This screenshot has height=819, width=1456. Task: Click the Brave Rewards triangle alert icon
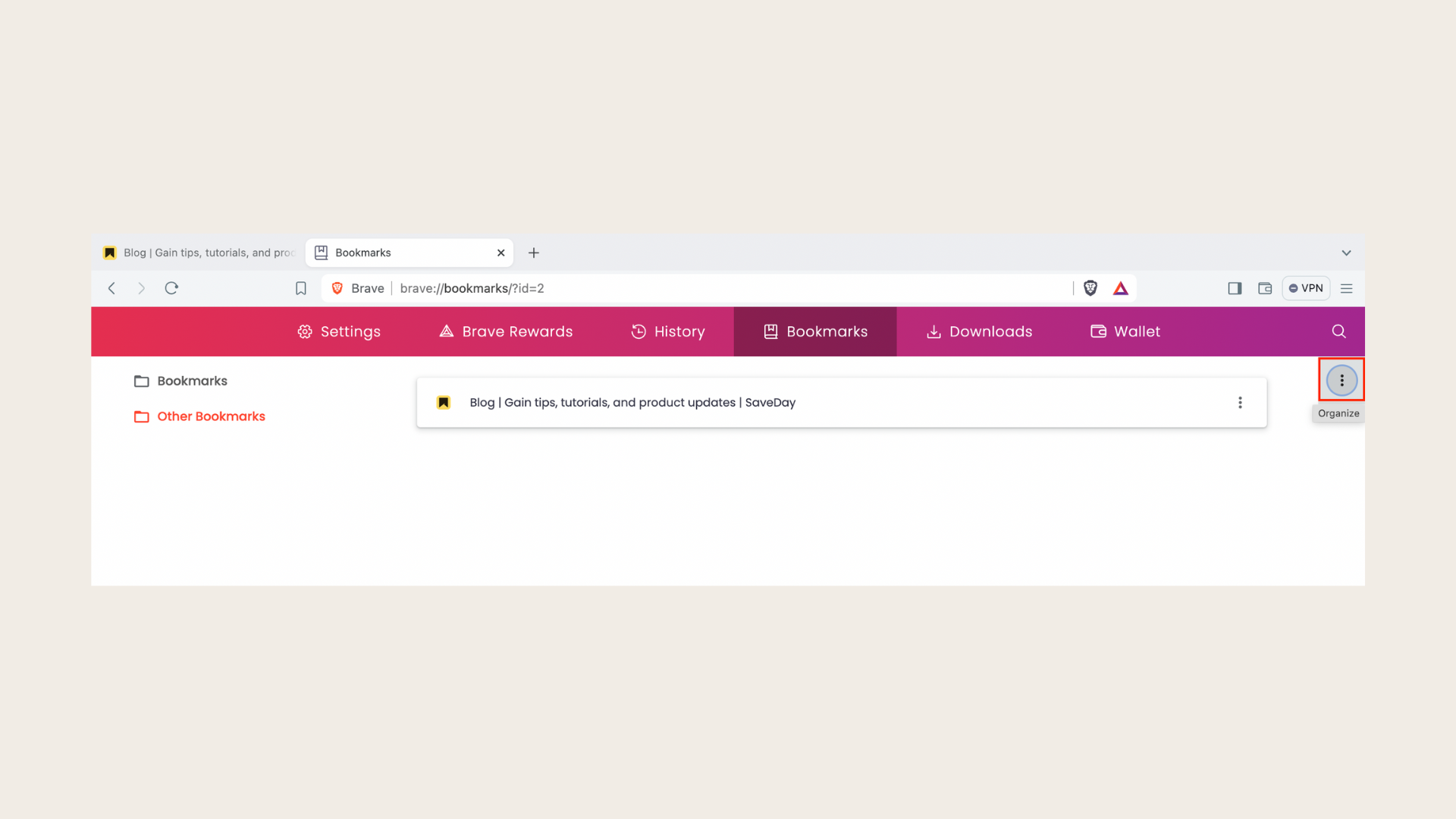point(1121,288)
